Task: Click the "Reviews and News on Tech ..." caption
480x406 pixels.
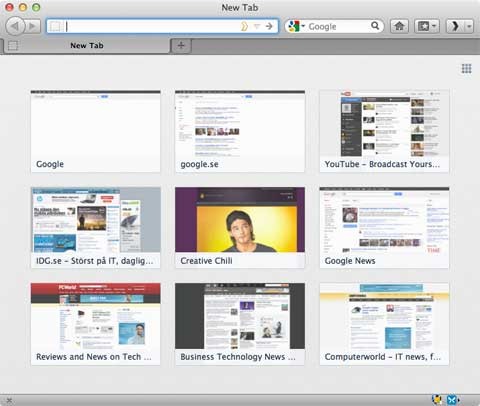Action: (94, 357)
